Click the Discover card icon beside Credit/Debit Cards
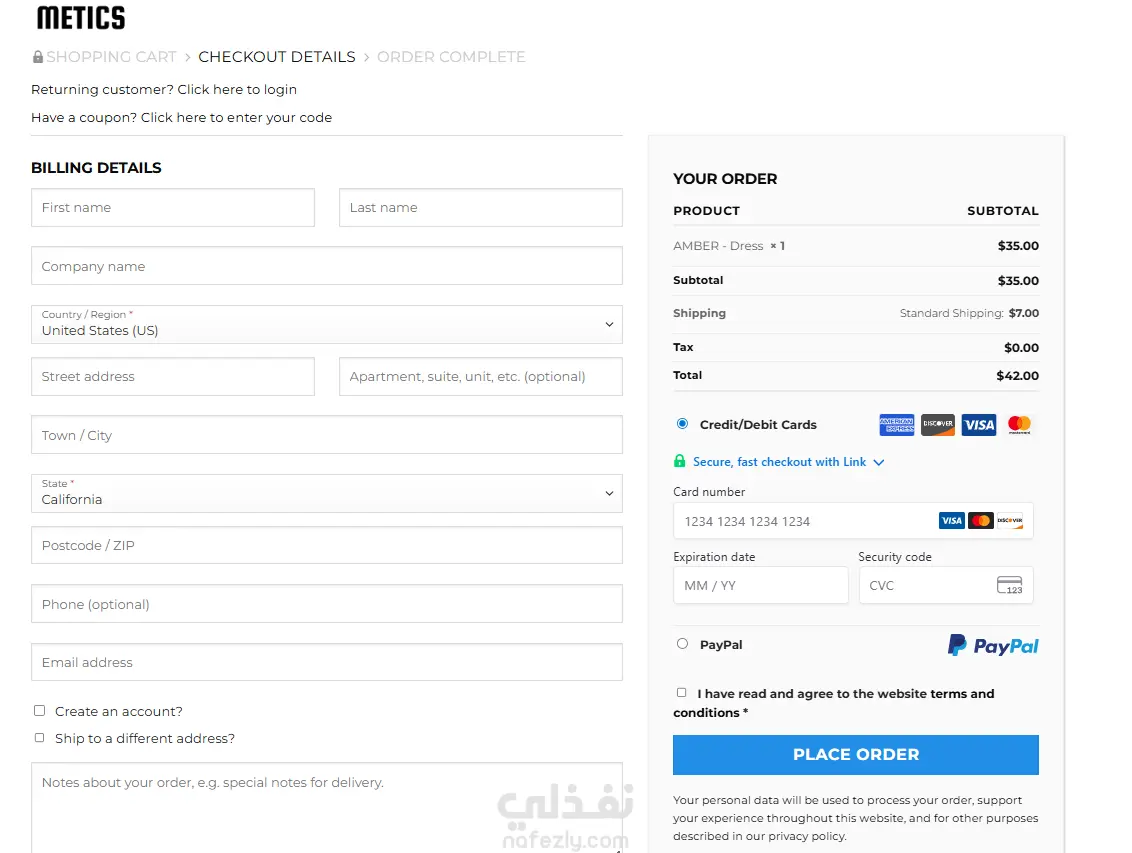The width and height of the screenshot is (1132, 853). [938, 425]
